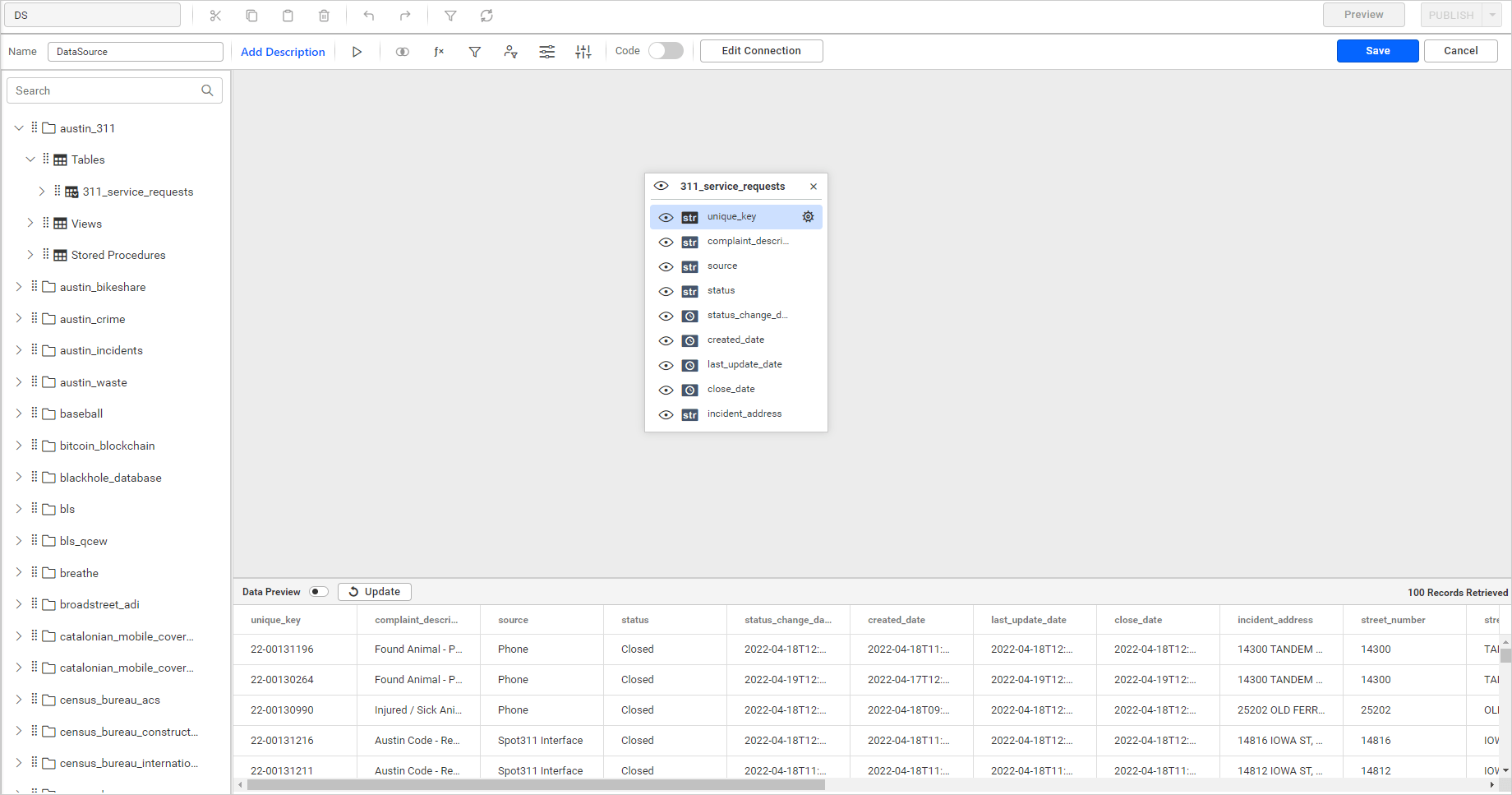The height and width of the screenshot is (795, 1512).
Task: Select the blend/join icon
Action: pyautogui.click(x=403, y=51)
